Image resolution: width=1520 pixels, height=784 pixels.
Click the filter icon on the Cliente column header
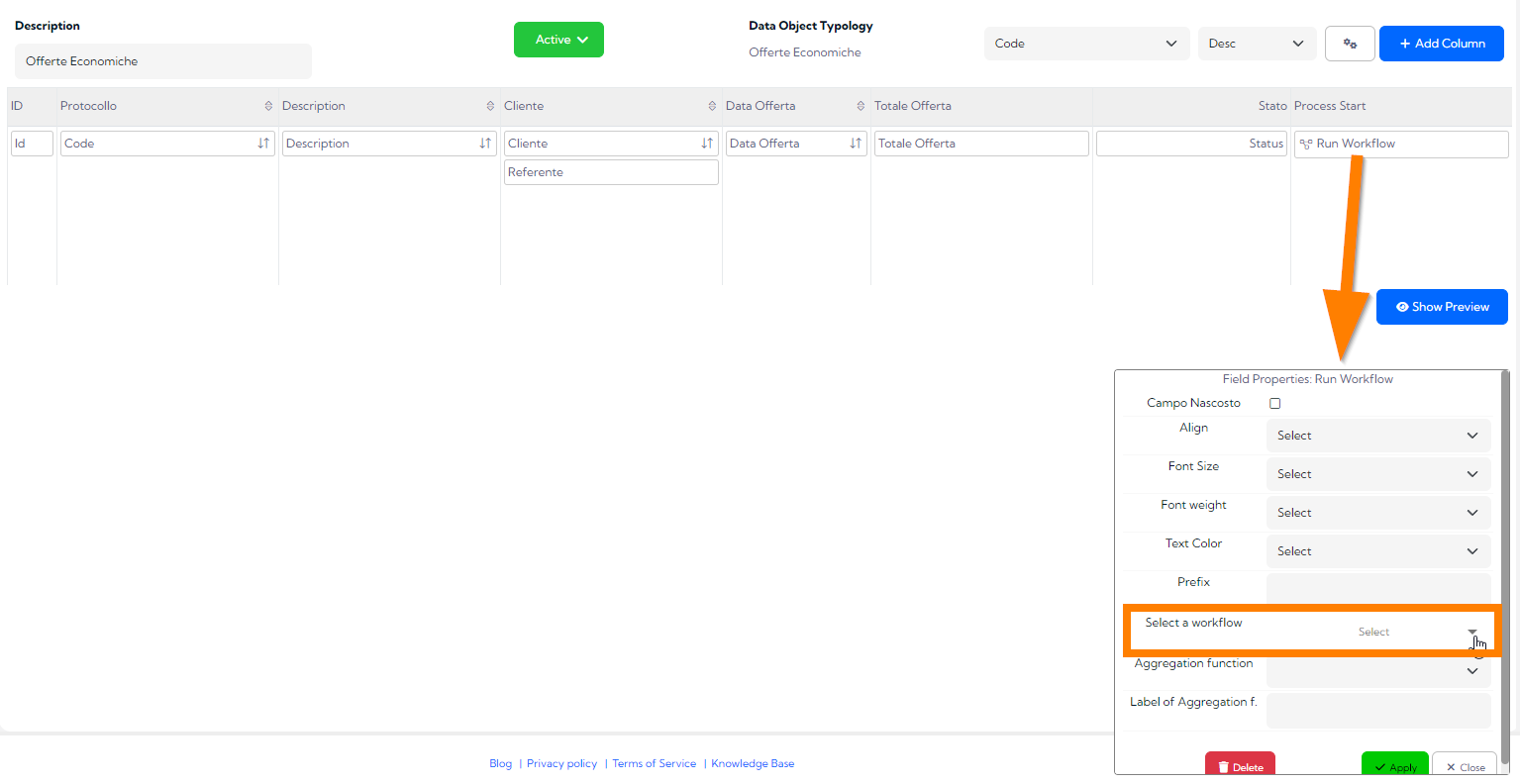click(711, 105)
